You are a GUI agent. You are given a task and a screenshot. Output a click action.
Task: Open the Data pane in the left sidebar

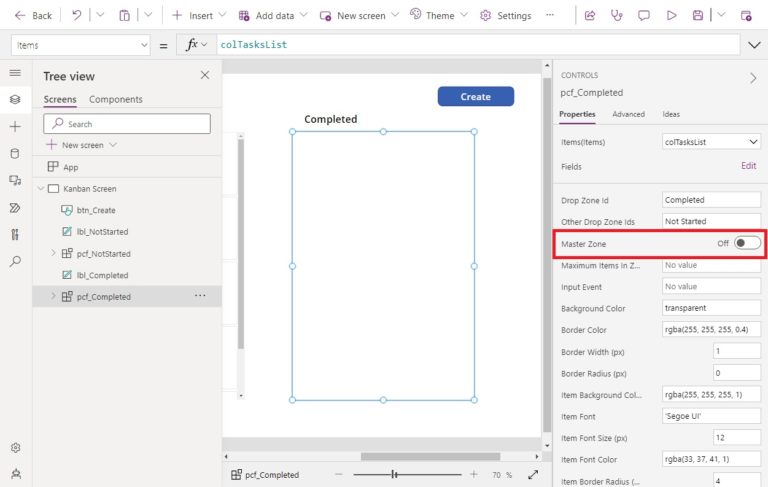pos(15,154)
